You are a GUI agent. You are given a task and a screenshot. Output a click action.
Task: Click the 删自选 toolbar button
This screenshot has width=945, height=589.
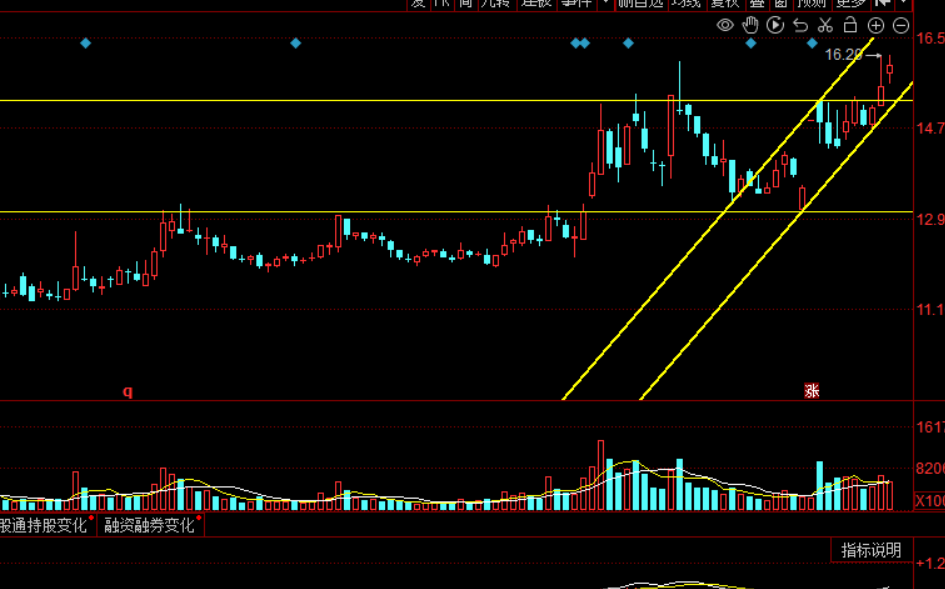pyautogui.click(x=641, y=4)
